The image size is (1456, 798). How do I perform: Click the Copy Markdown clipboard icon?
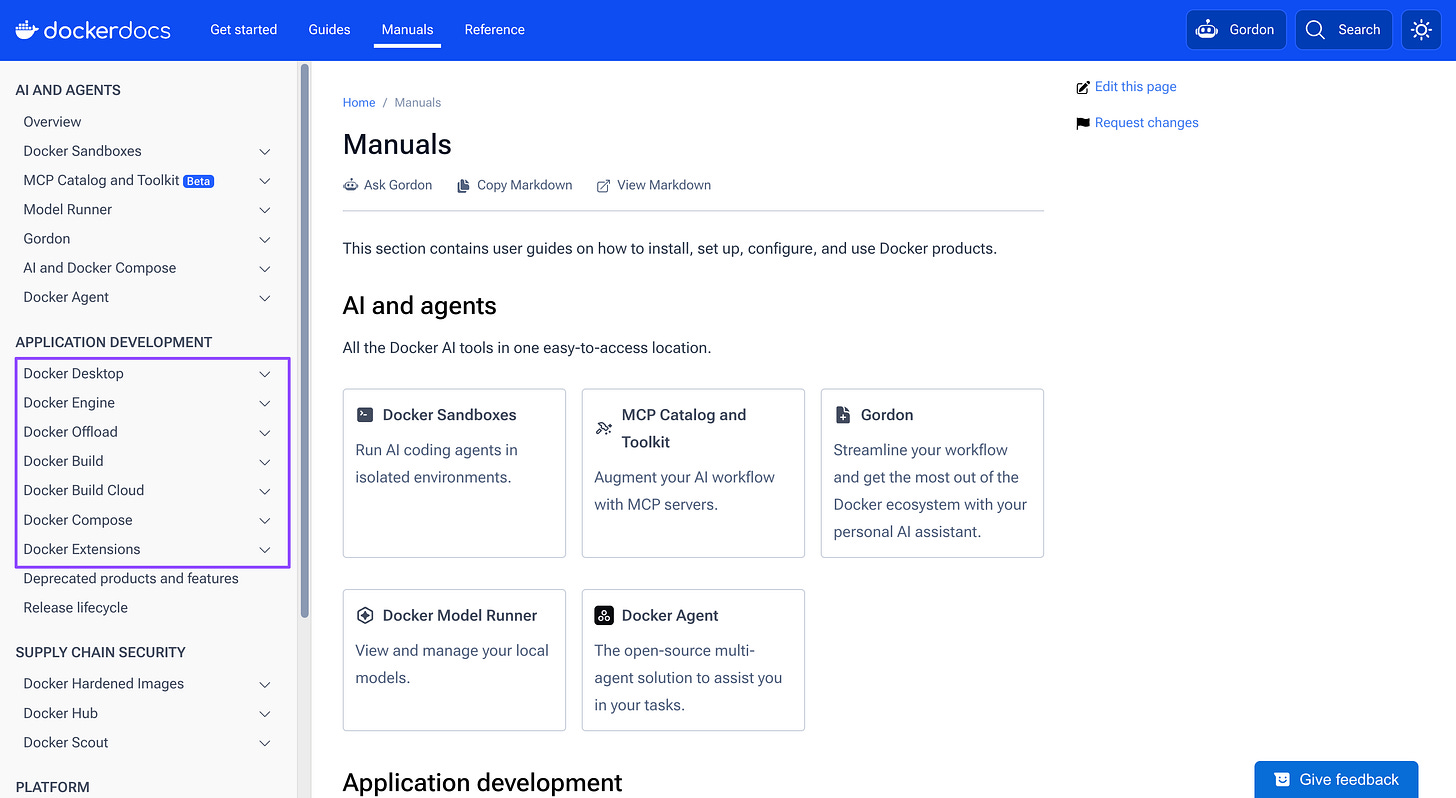tap(463, 185)
